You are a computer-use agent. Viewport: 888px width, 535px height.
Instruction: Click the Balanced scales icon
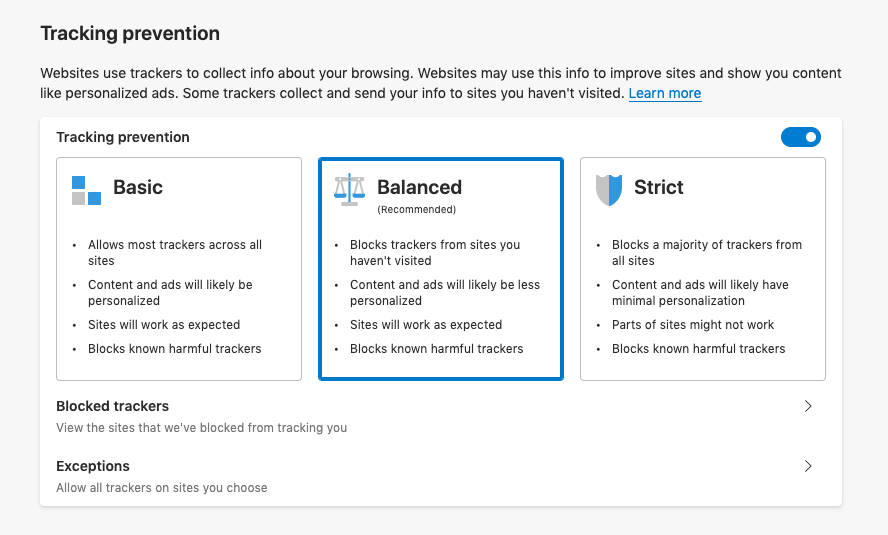click(x=349, y=189)
